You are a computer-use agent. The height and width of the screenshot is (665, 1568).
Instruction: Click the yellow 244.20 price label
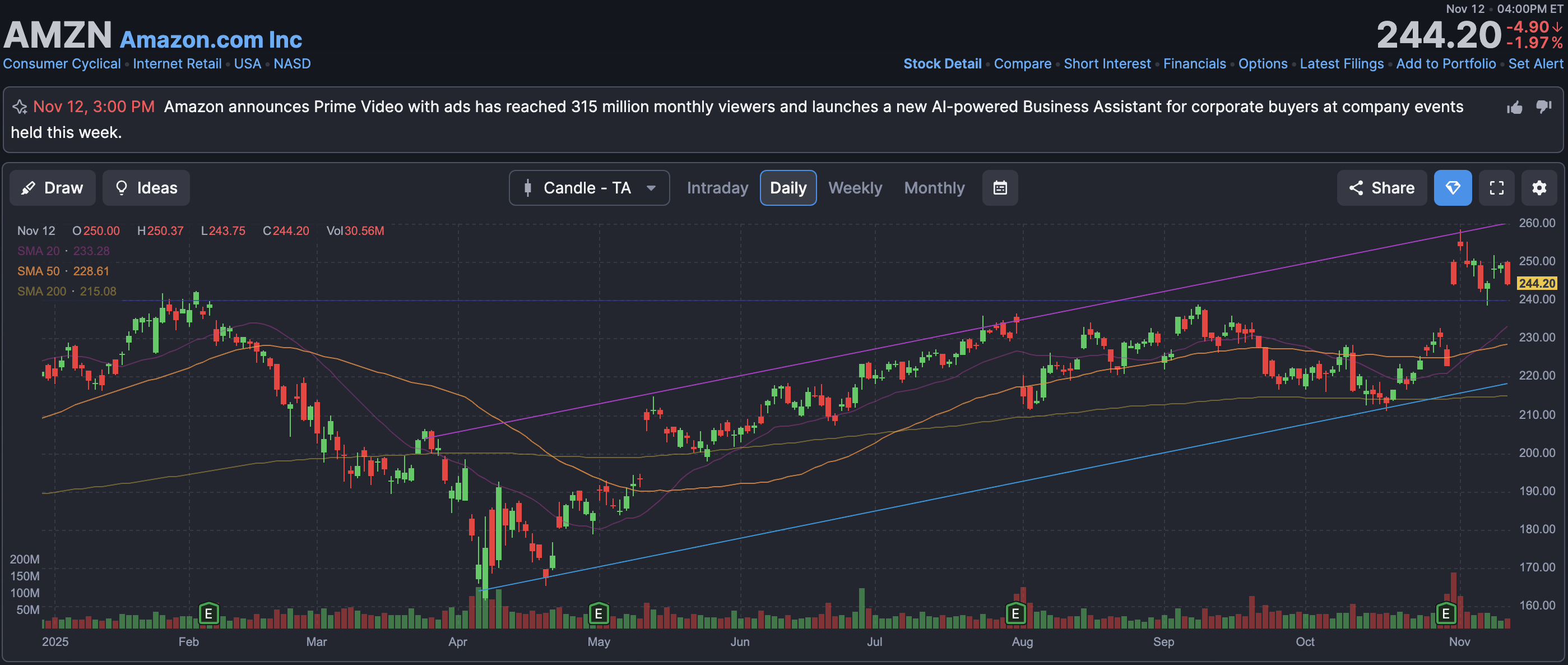click(x=1537, y=283)
